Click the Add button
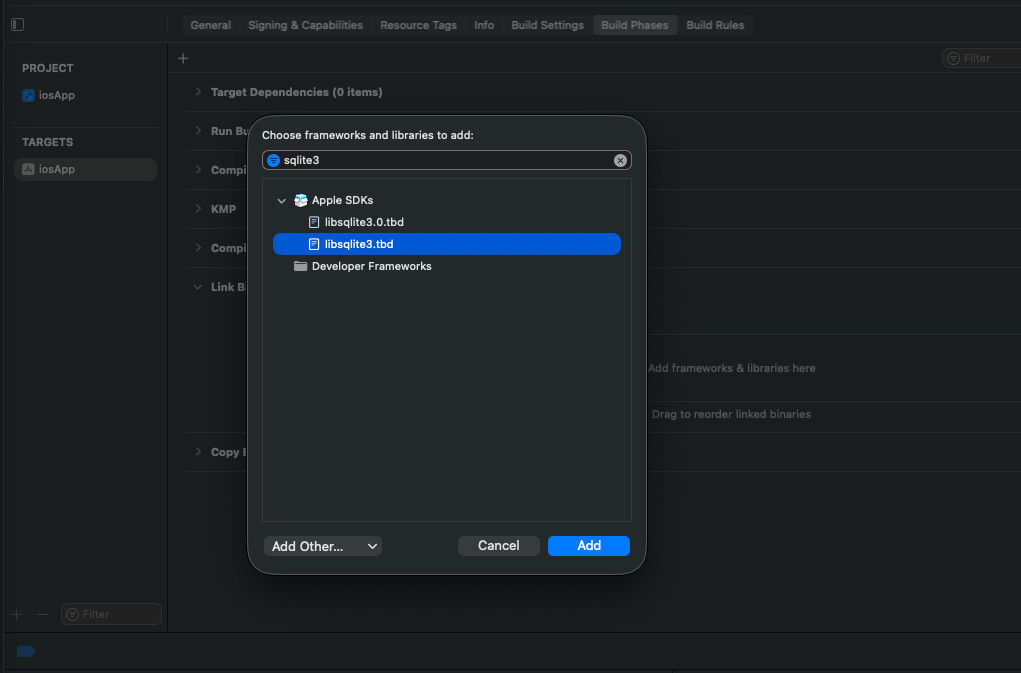Screen dimensions: 1021x673 click(589, 546)
